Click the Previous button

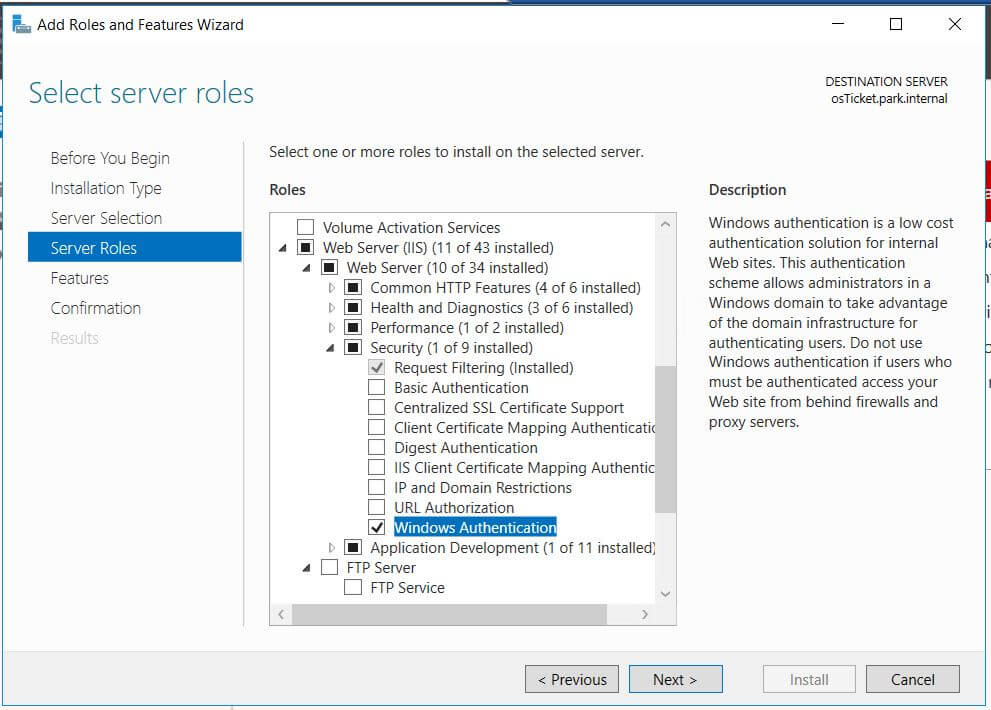point(572,679)
